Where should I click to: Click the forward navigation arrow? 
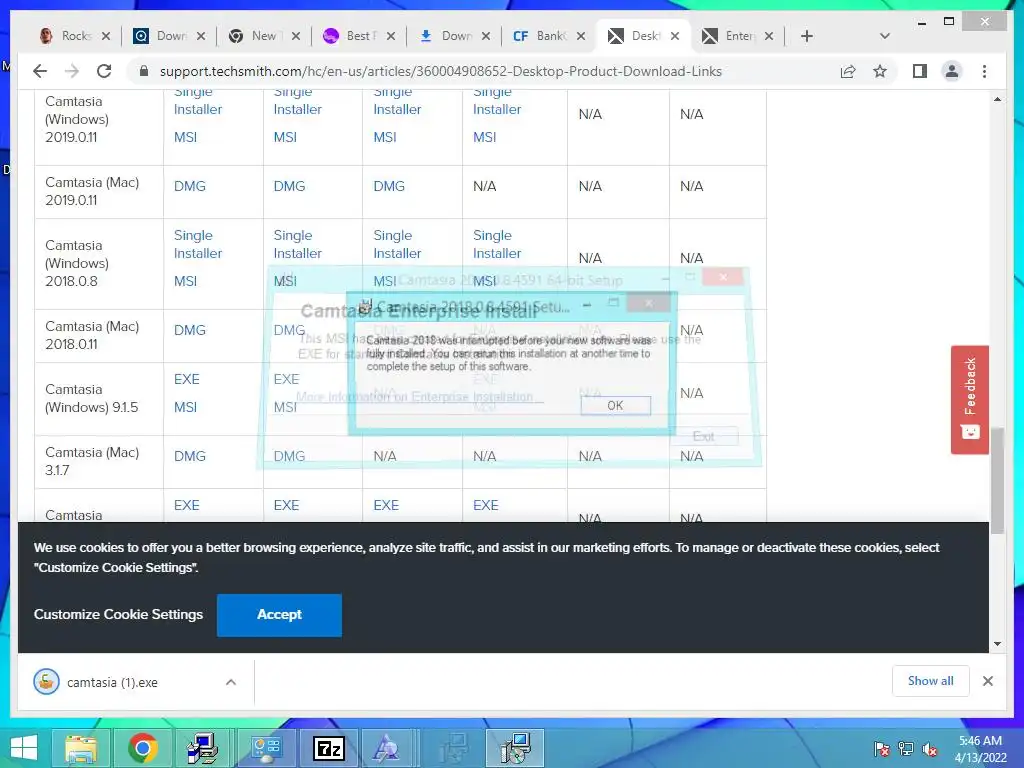point(72,71)
